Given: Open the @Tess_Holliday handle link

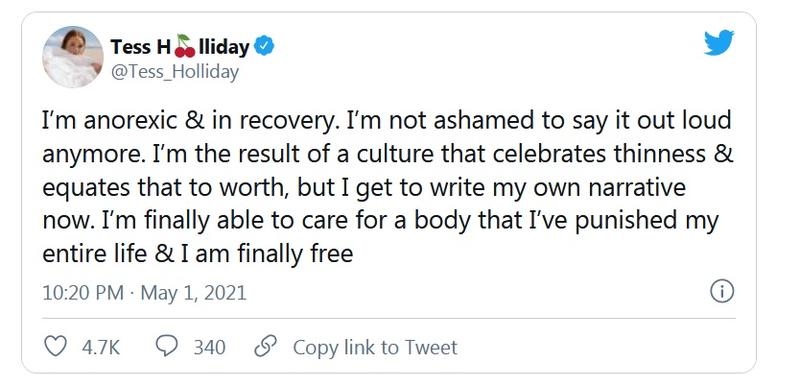Looking at the screenshot, I should tap(174, 73).
